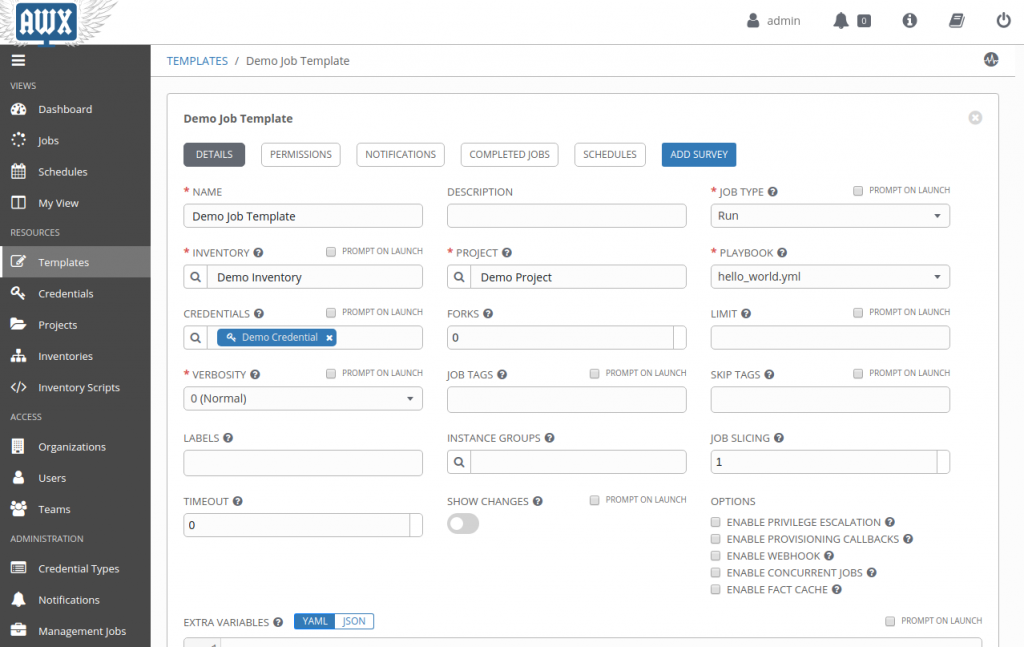Open the Job Slicing help icon
This screenshot has height=647, width=1024.
pyautogui.click(x=778, y=437)
